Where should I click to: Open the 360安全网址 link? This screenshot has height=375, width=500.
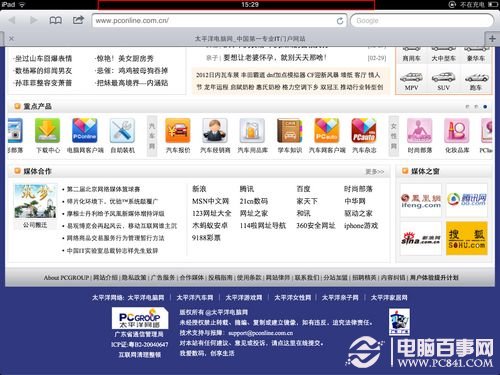click(x=316, y=226)
